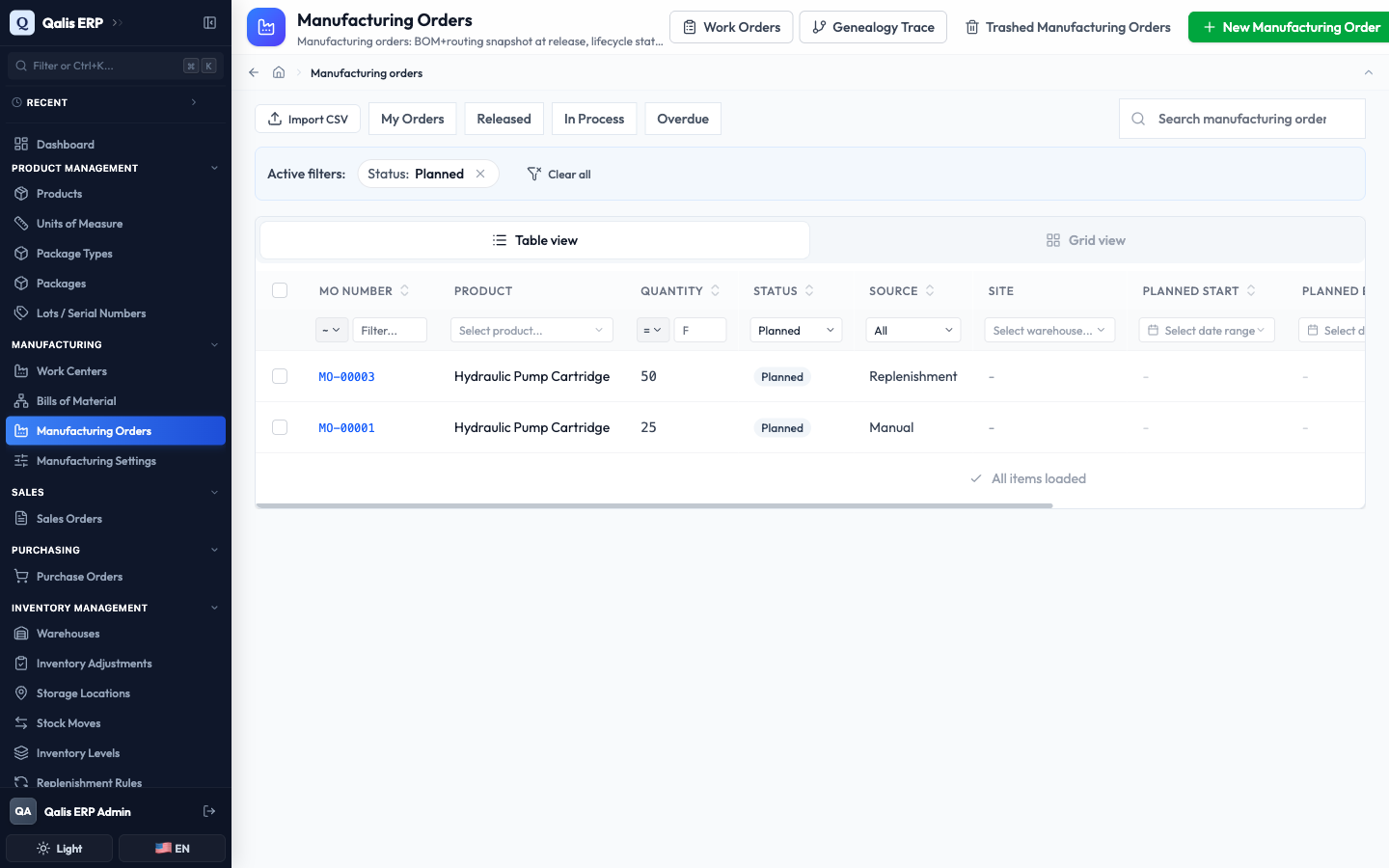Click the log out icon

pyautogui.click(x=209, y=811)
